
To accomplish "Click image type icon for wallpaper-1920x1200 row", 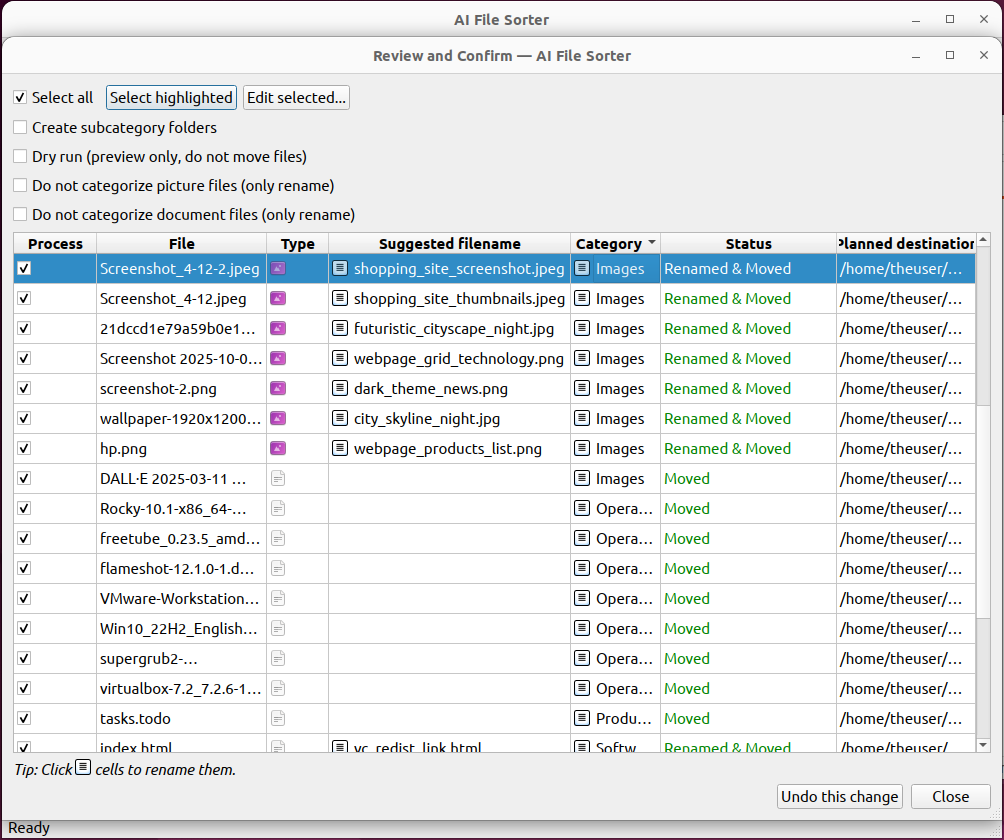I will coord(278,419).
